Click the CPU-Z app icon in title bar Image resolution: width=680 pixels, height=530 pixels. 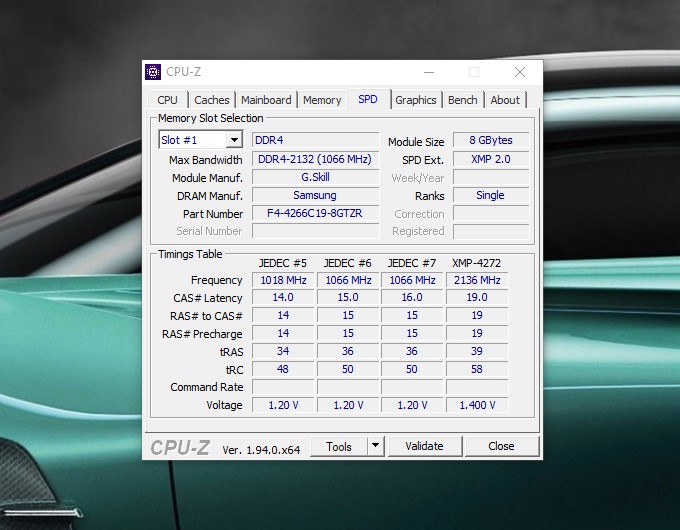pos(153,72)
